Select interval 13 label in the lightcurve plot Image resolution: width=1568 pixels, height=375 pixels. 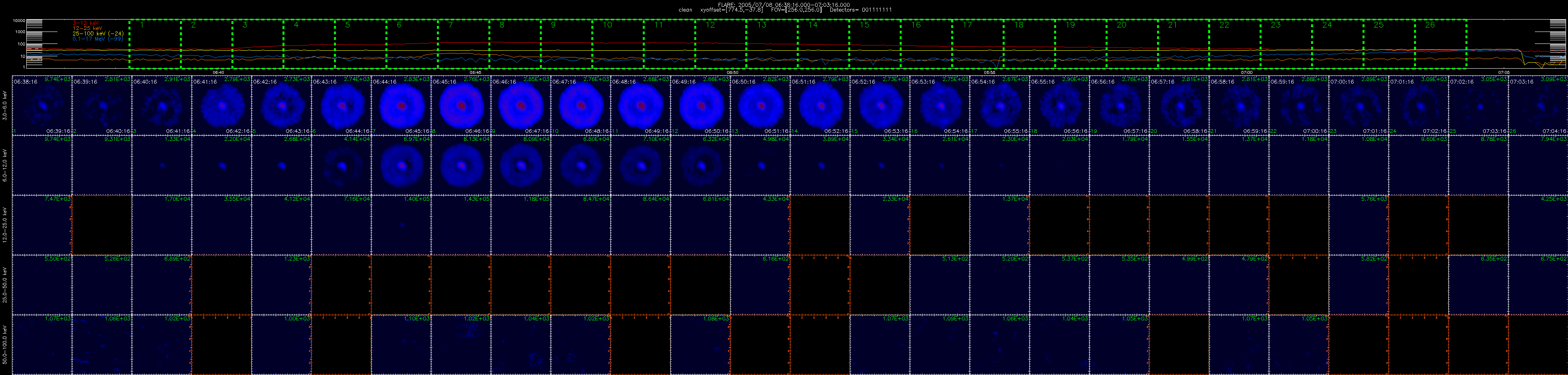click(762, 25)
